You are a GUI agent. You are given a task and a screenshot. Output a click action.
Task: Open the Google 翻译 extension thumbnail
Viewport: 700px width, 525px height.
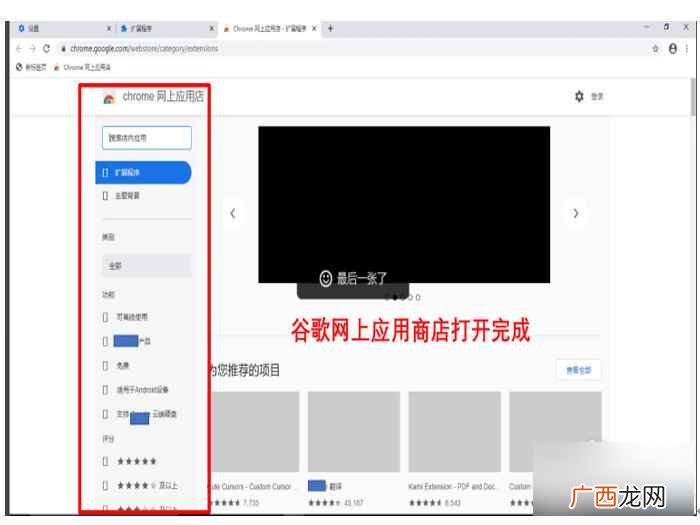pyautogui.click(x=354, y=432)
